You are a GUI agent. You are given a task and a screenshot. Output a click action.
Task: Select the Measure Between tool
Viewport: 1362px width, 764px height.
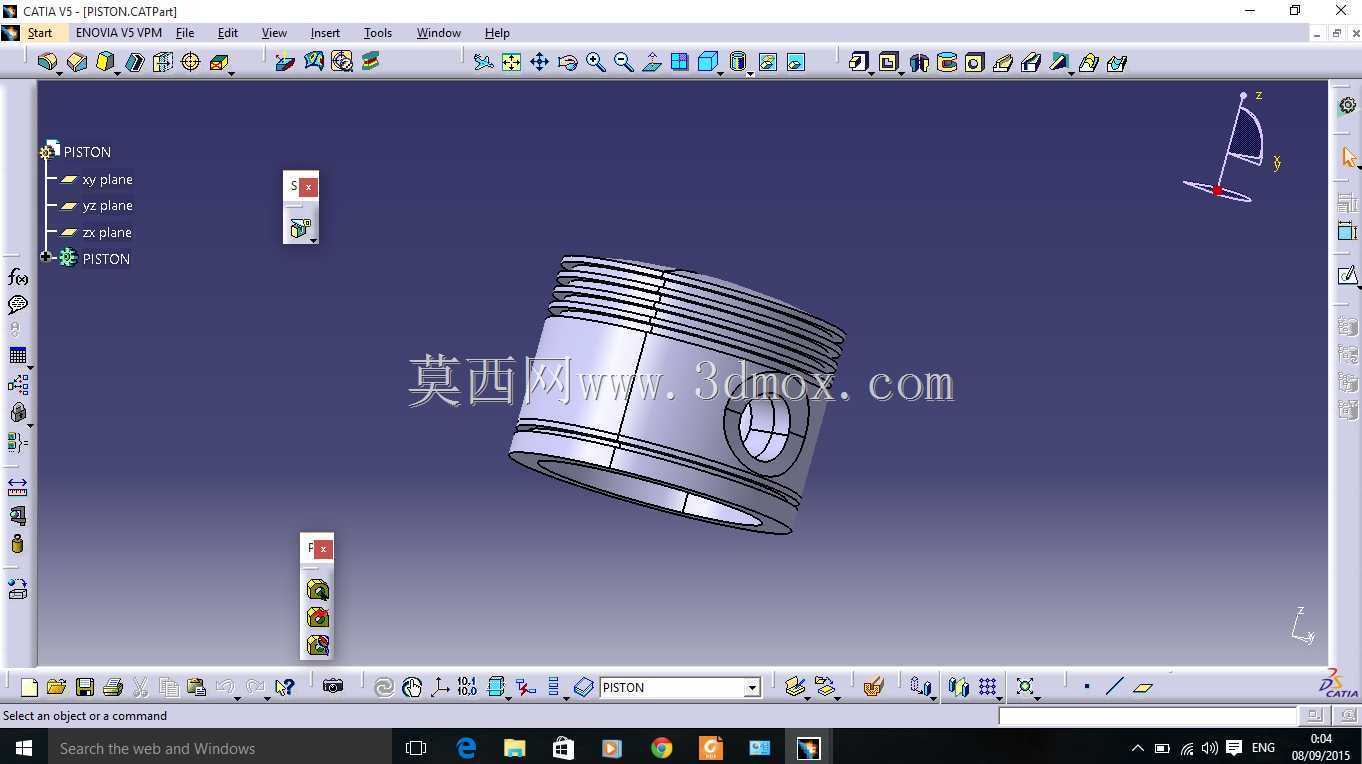click(17, 487)
